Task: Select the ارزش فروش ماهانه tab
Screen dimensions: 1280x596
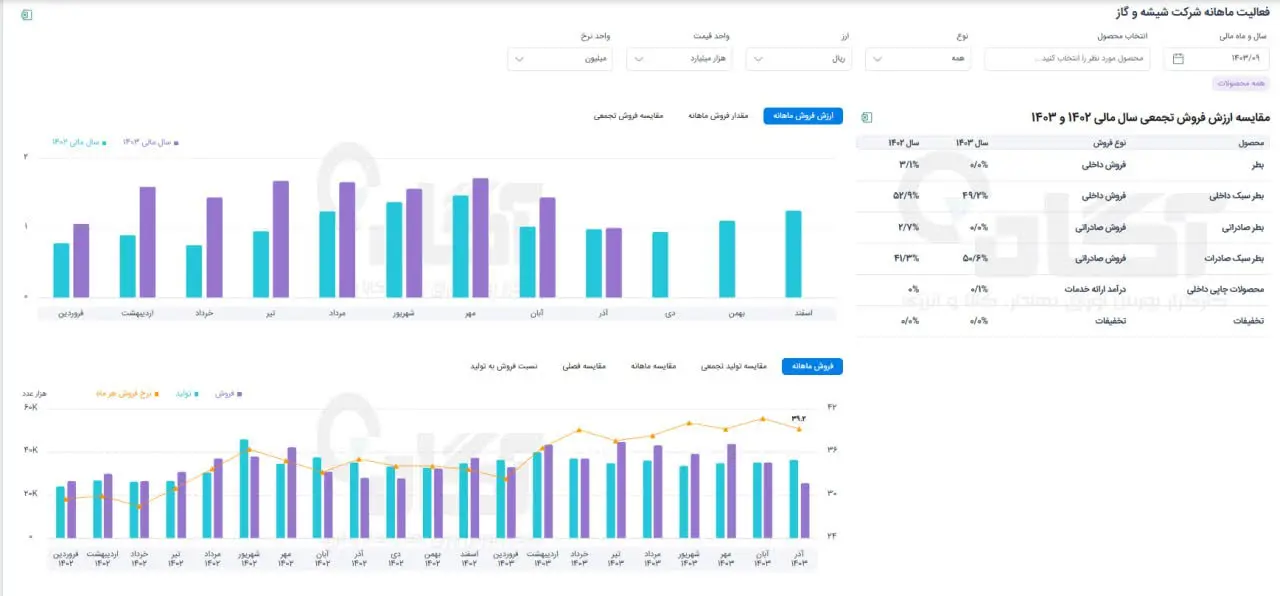Action: point(804,116)
